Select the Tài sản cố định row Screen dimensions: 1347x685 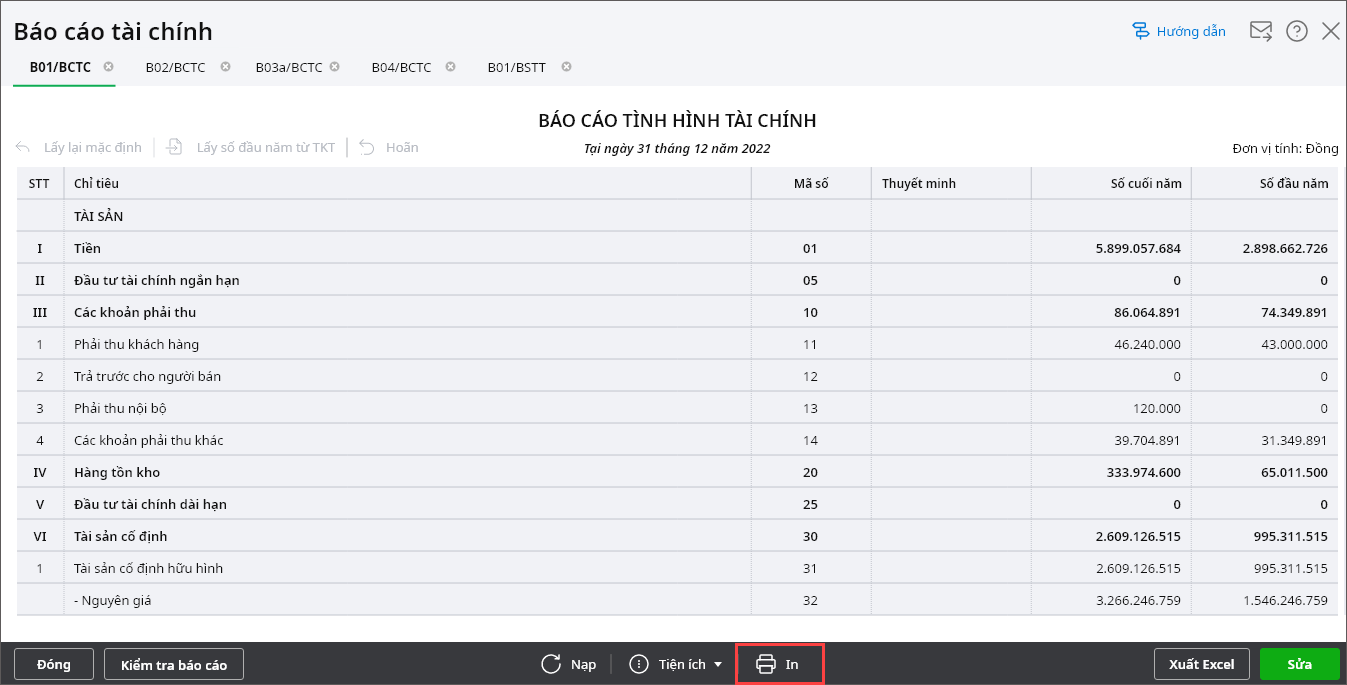[676, 536]
